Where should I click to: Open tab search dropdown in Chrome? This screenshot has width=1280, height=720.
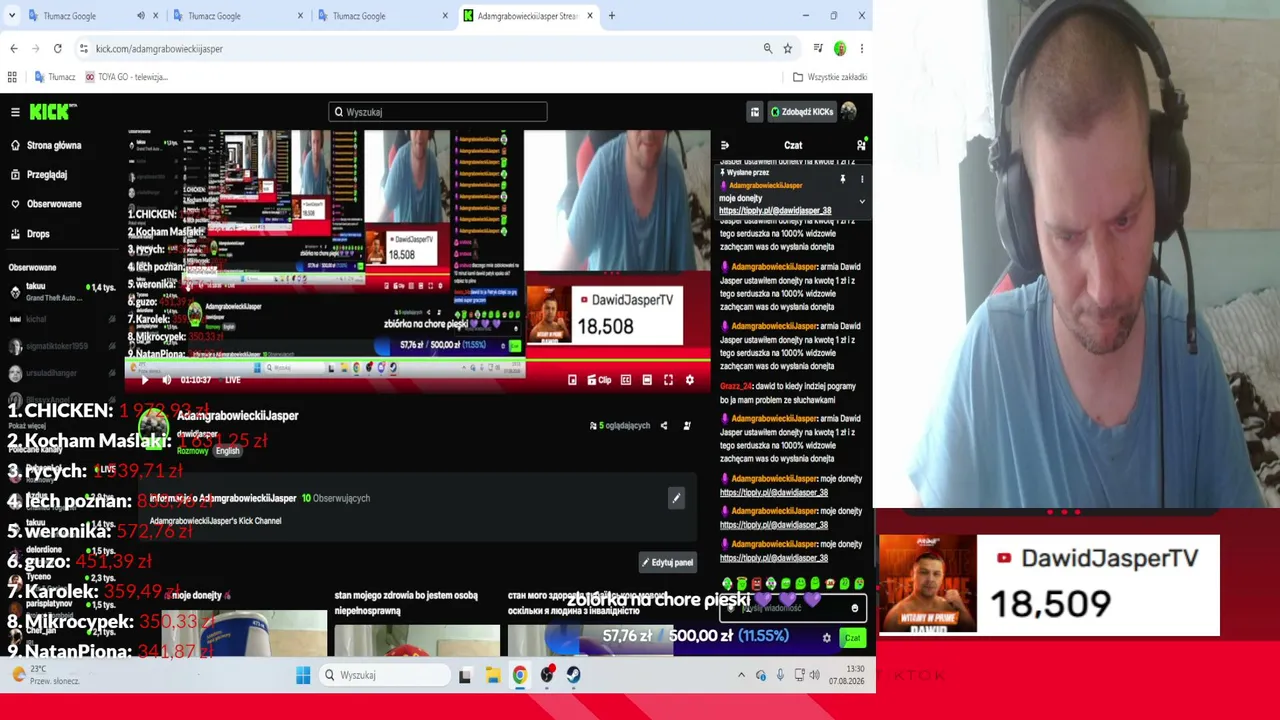coord(12,16)
